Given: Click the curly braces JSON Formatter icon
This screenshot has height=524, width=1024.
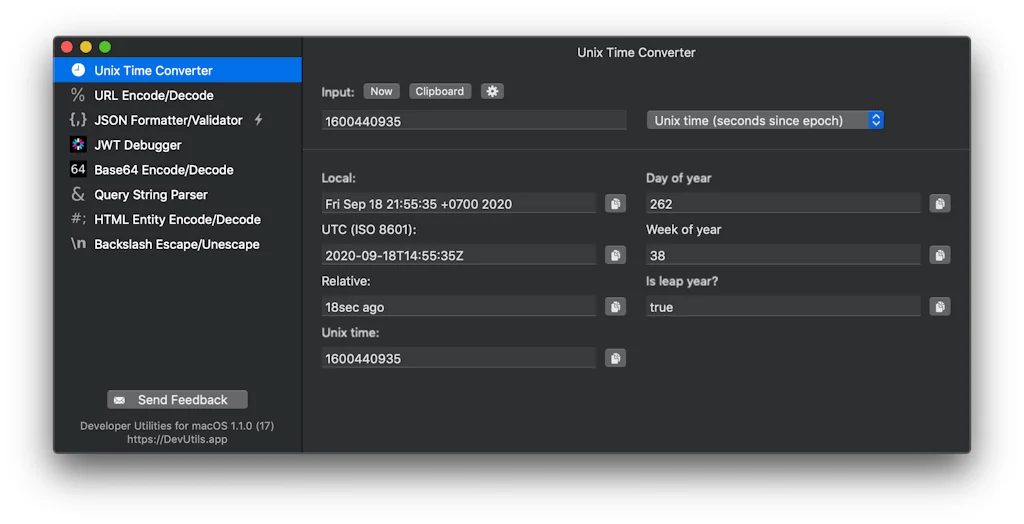Looking at the screenshot, I should click(78, 120).
